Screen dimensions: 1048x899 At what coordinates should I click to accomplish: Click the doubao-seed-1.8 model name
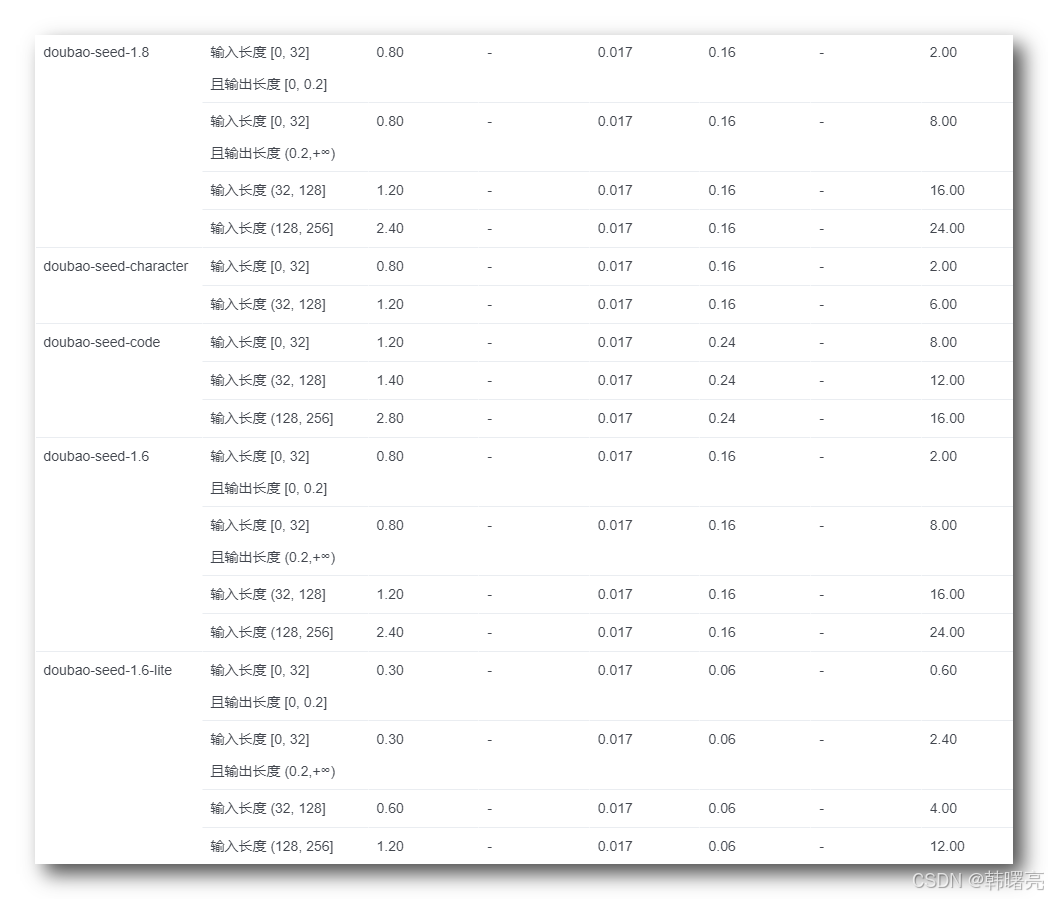click(x=96, y=52)
